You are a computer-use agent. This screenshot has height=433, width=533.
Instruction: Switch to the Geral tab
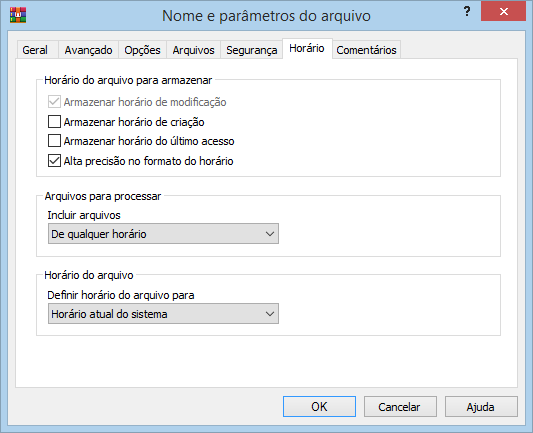[35, 50]
